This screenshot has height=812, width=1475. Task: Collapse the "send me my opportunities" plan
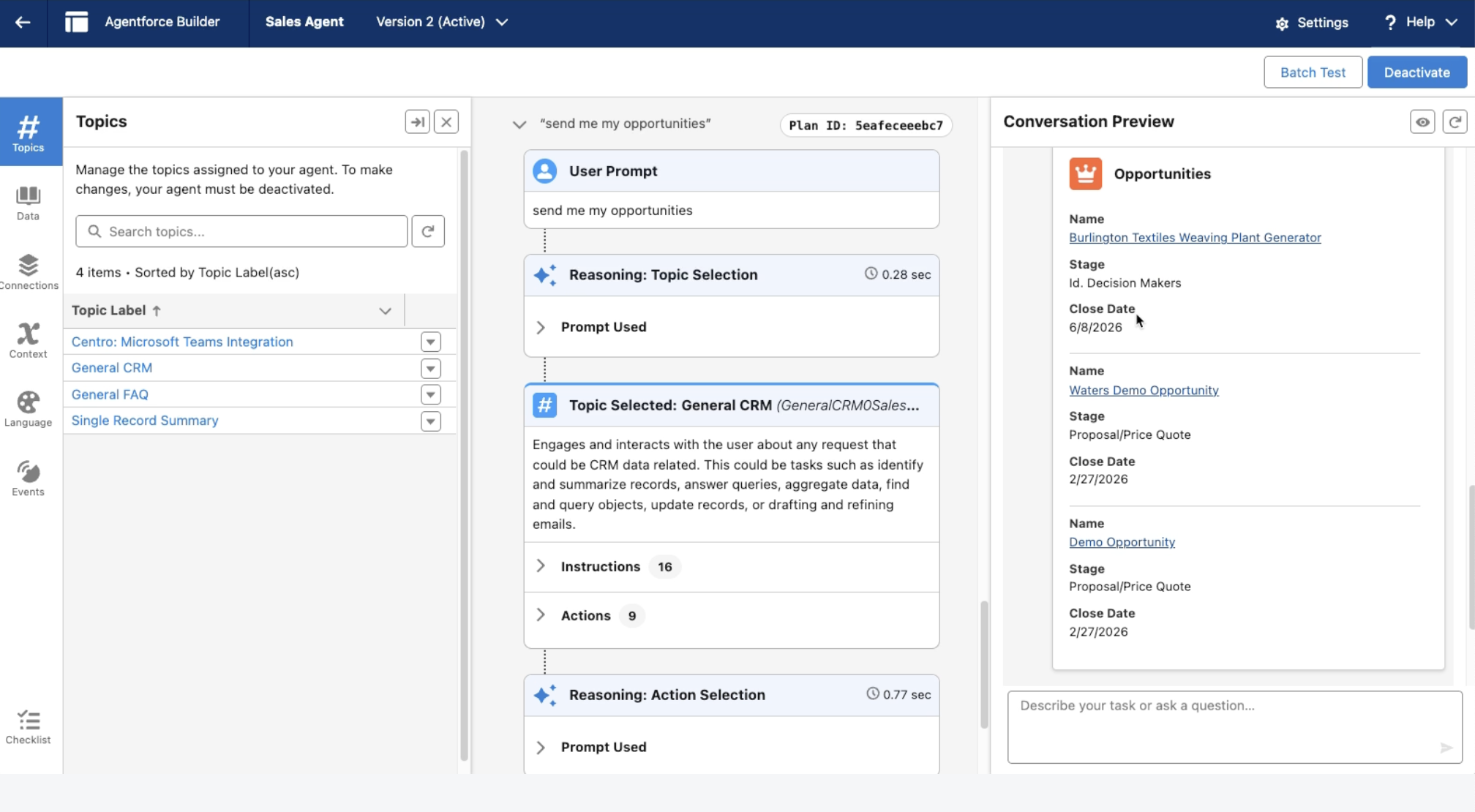coord(519,124)
